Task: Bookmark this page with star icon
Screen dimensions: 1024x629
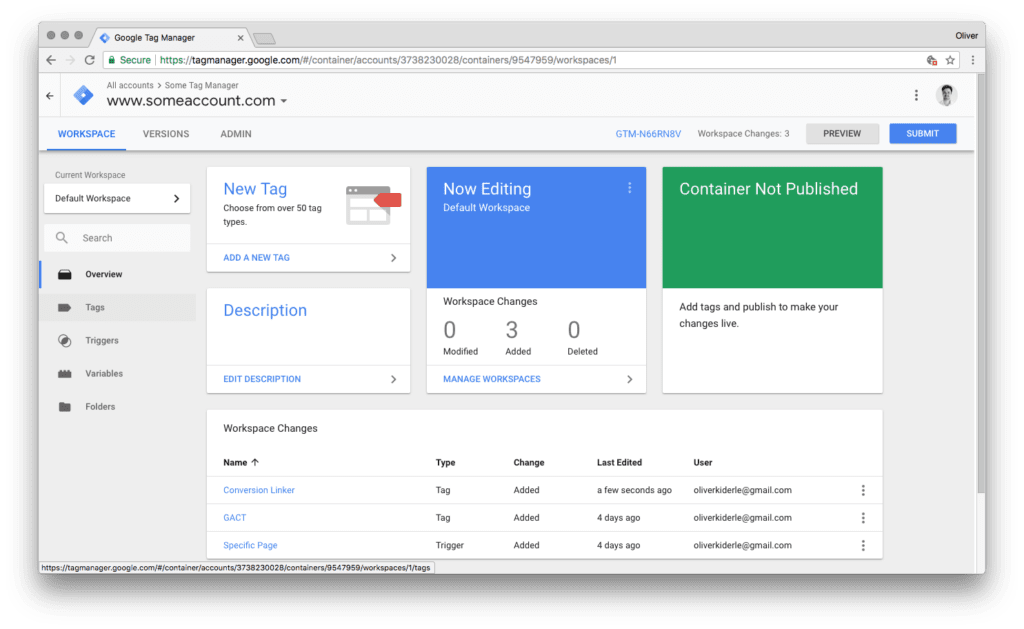Action: click(x=950, y=60)
